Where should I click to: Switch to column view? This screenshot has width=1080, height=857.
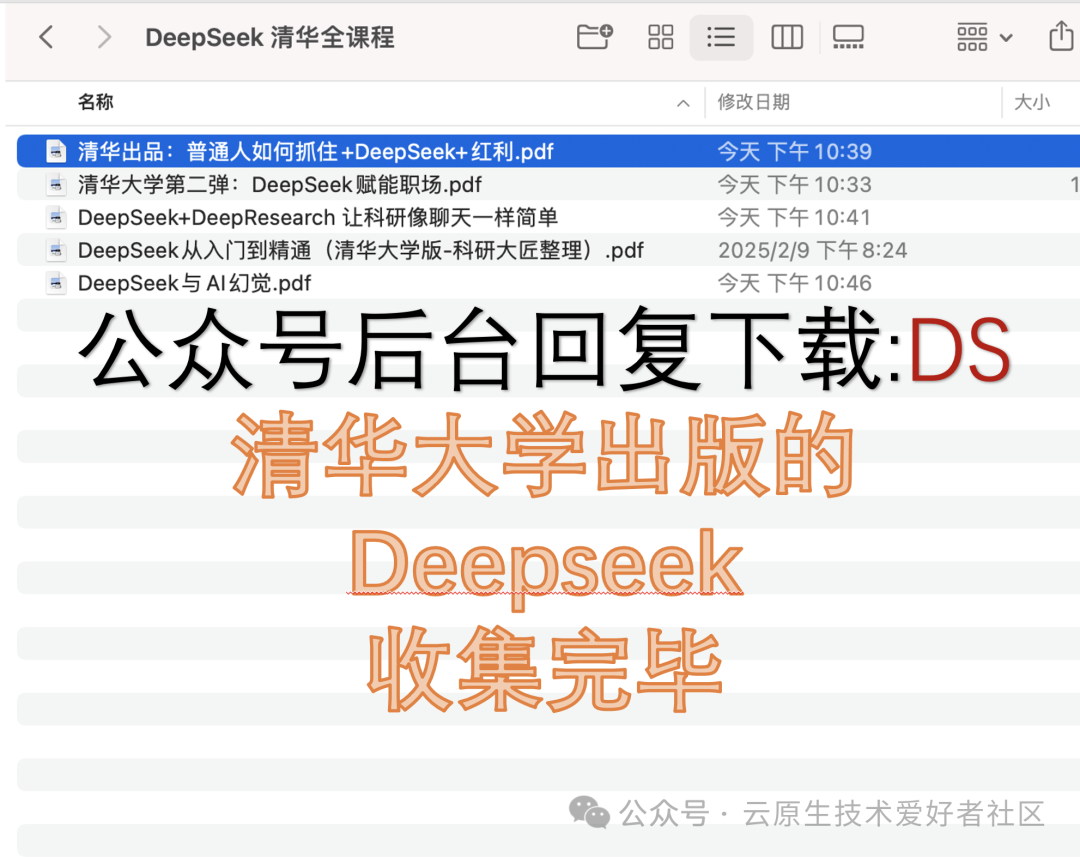point(787,37)
